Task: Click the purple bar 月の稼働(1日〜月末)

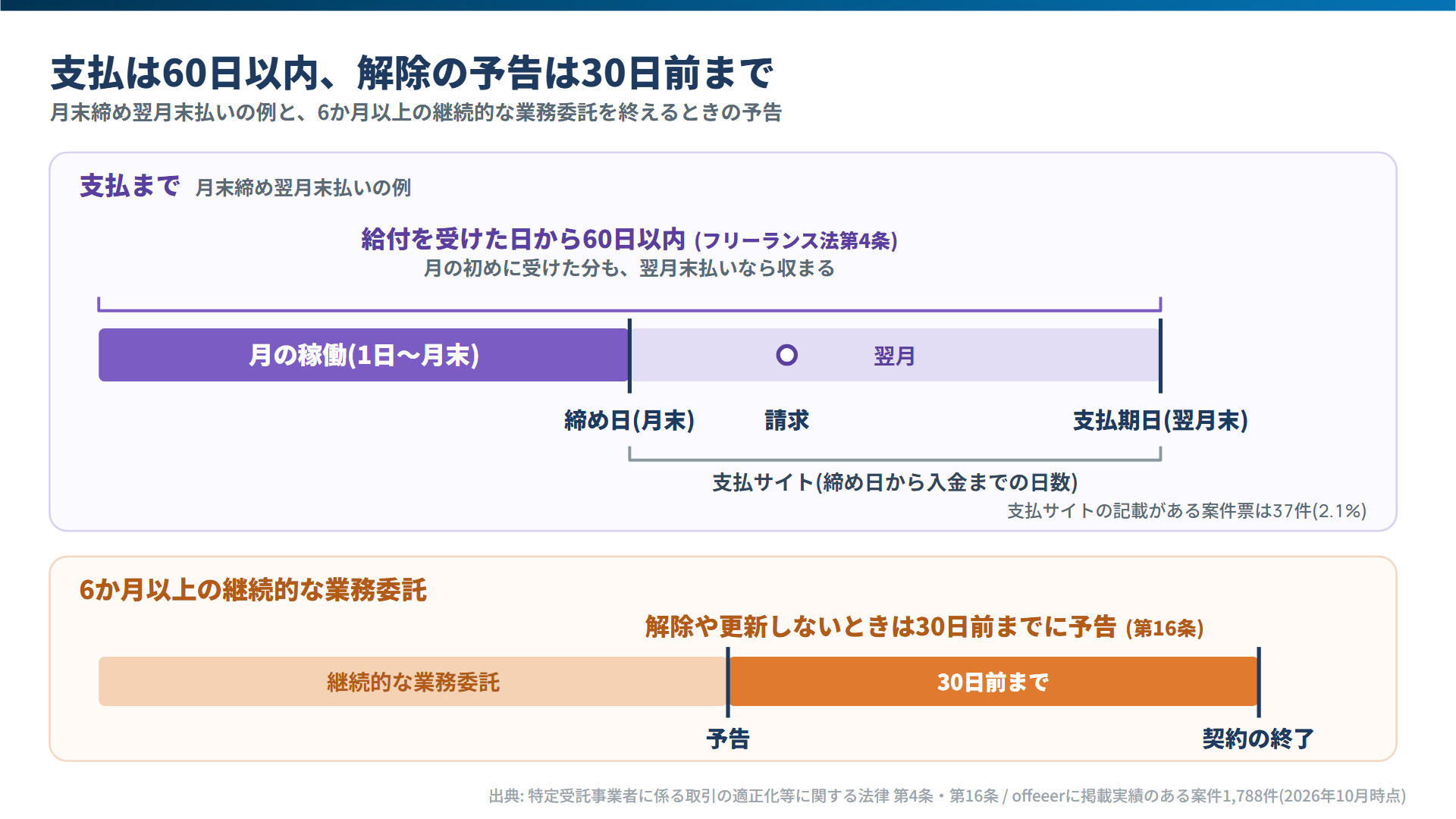Action: pyautogui.click(x=364, y=355)
